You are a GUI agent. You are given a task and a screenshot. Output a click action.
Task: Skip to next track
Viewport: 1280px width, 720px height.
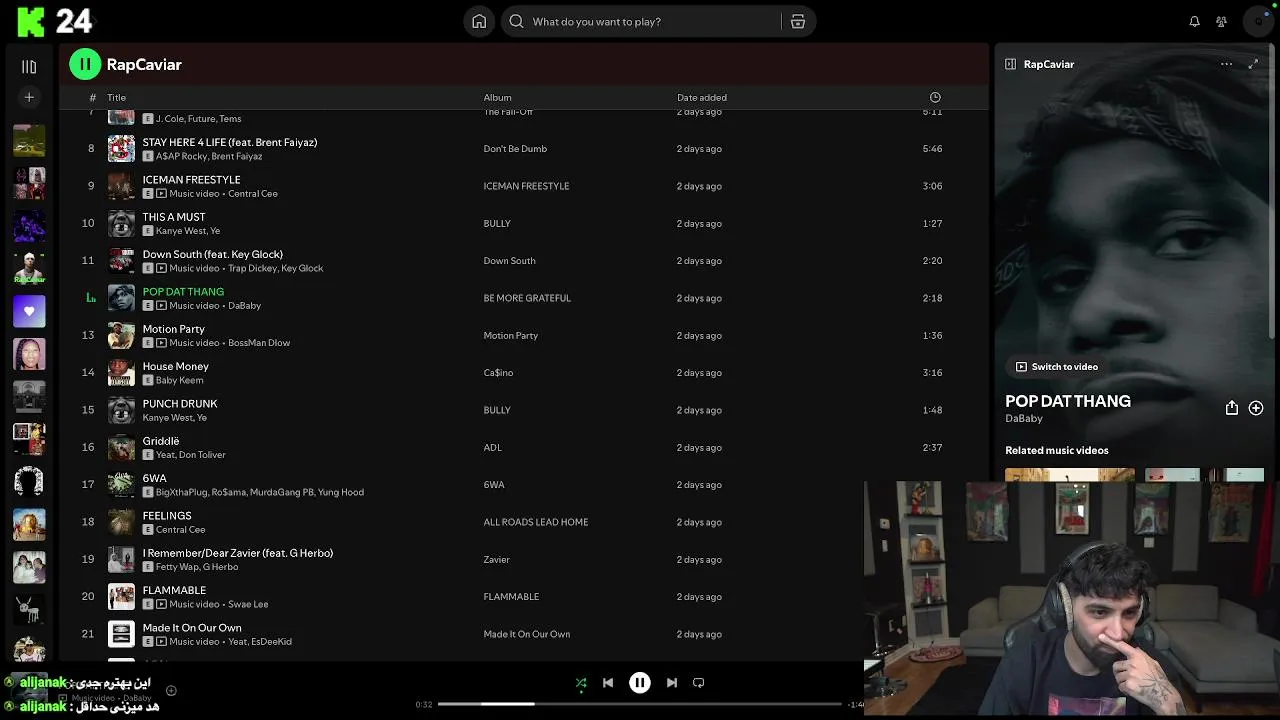click(x=672, y=683)
